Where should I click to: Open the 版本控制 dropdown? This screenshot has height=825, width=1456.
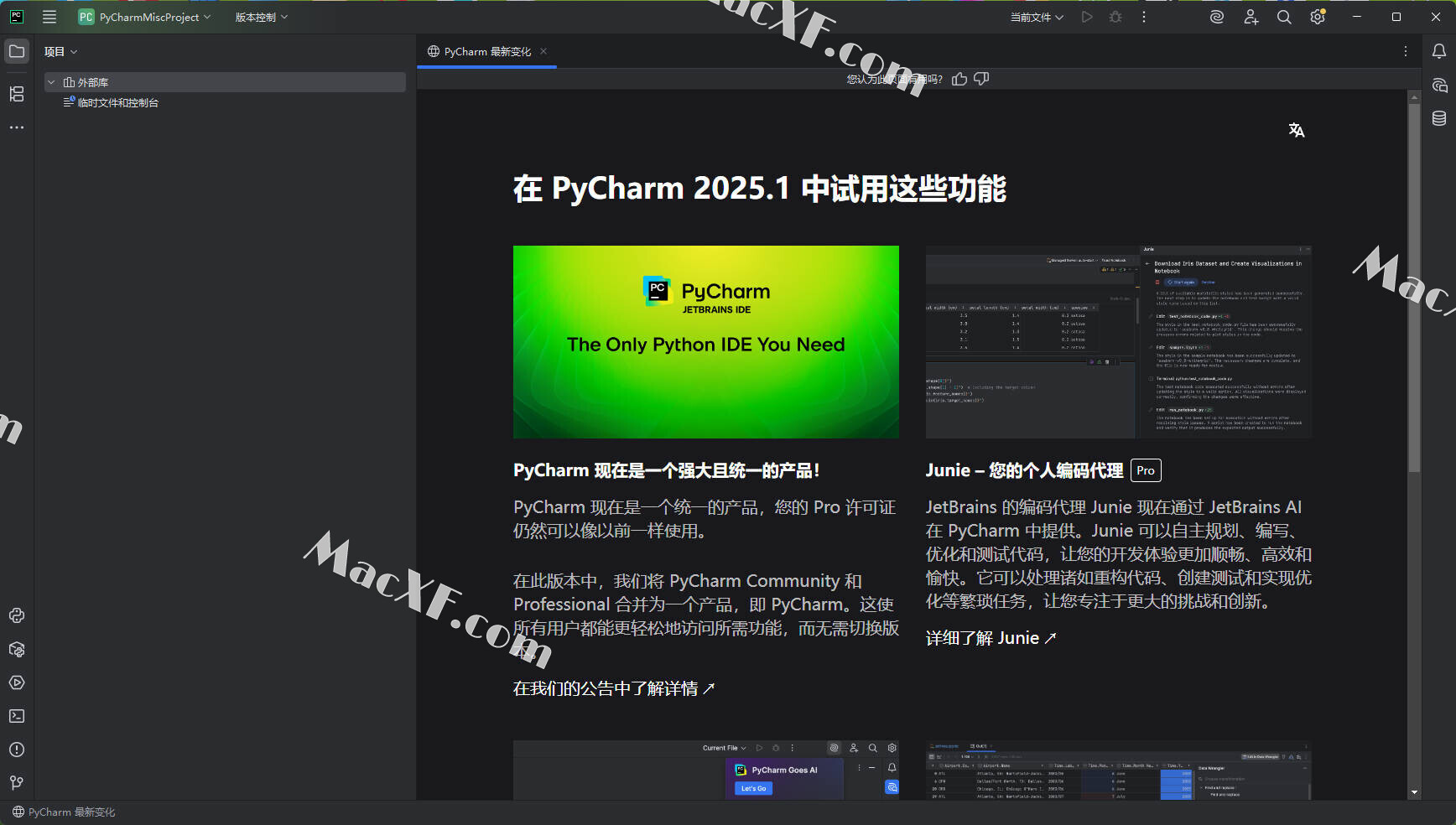point(261,17)
